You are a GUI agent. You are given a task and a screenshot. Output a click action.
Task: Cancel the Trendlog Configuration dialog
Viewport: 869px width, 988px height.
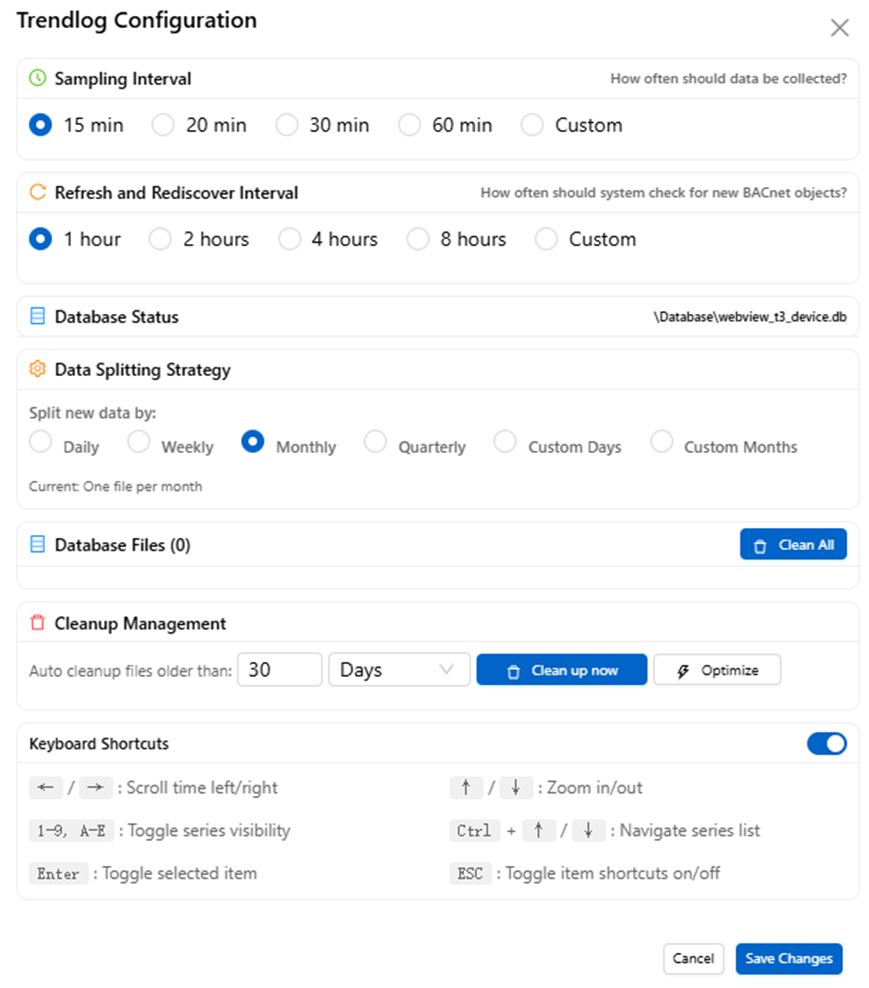(x=693, y=958)
